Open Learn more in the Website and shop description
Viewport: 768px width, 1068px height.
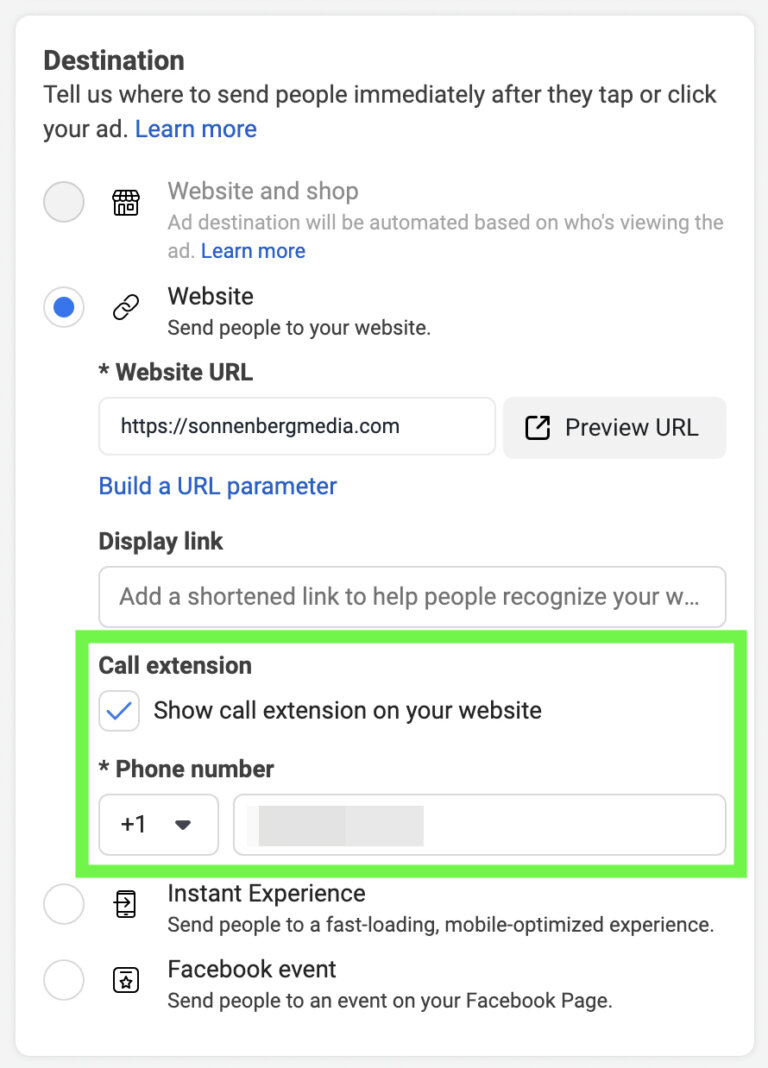pyautogui.click(x=253, y=251)
